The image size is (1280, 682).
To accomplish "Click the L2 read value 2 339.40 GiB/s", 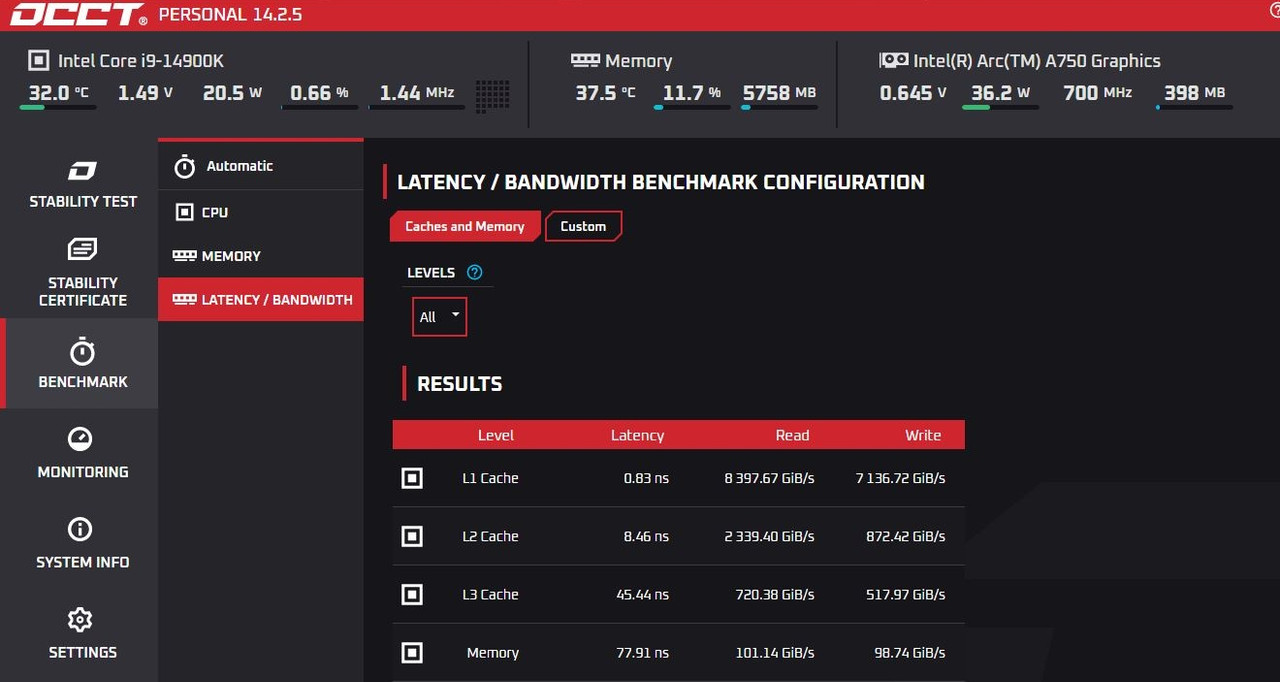I will (769, 536).
